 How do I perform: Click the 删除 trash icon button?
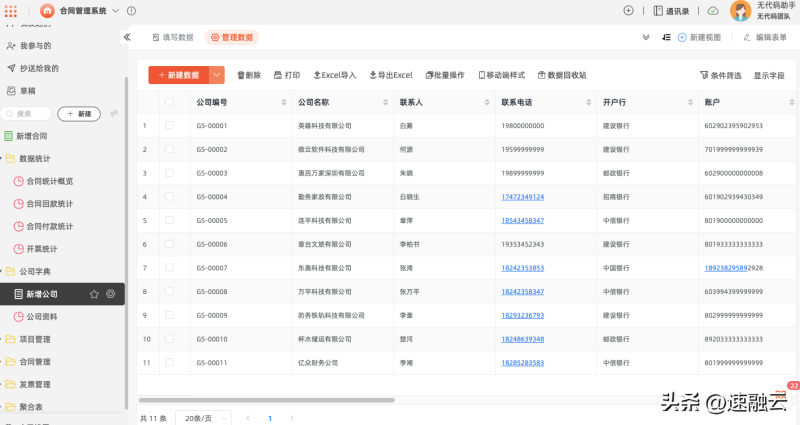point(249,75)
